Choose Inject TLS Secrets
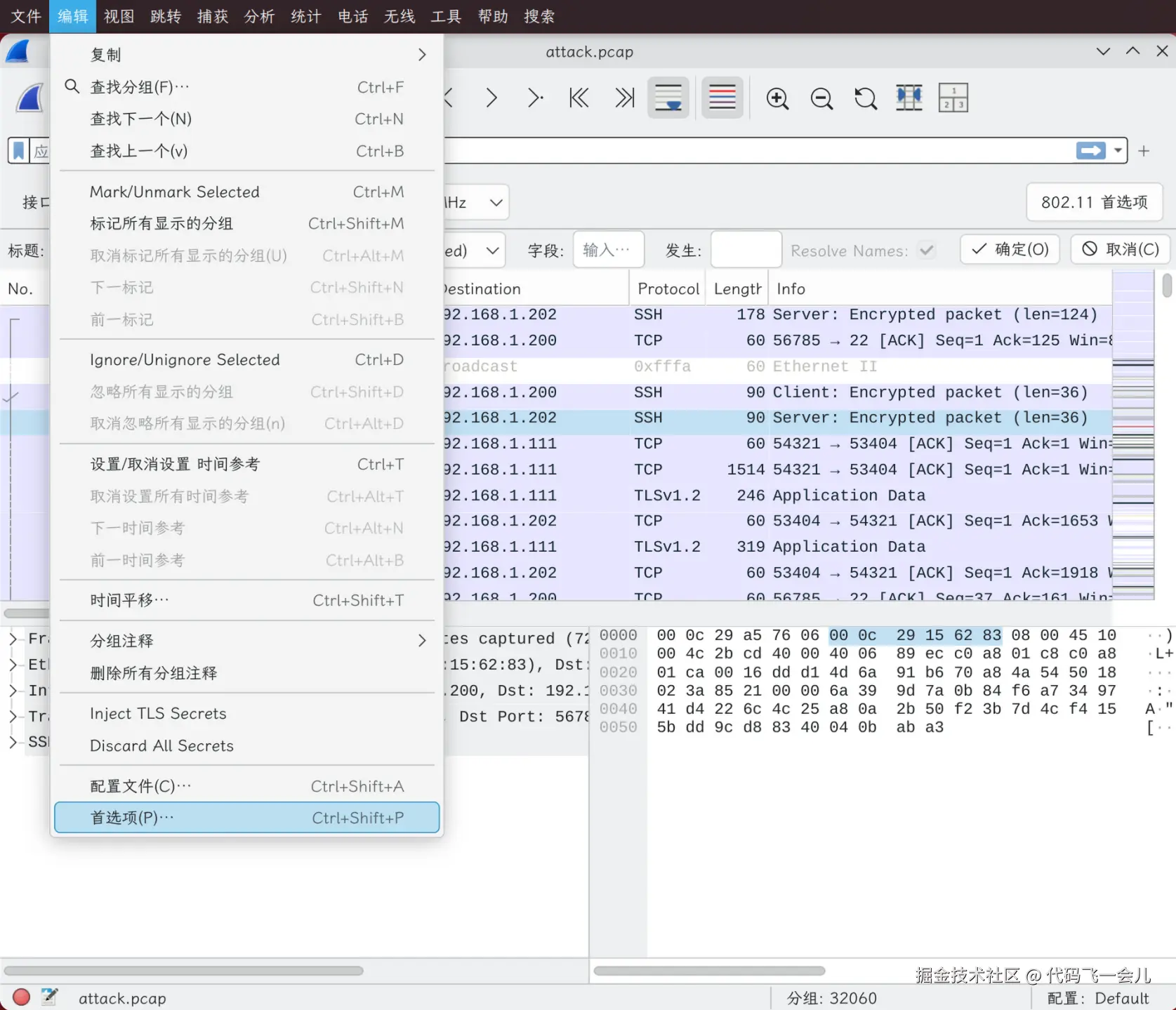The height and width of the screenshot is (1010, 1176). pyautogui.click(x=247, y=713)
